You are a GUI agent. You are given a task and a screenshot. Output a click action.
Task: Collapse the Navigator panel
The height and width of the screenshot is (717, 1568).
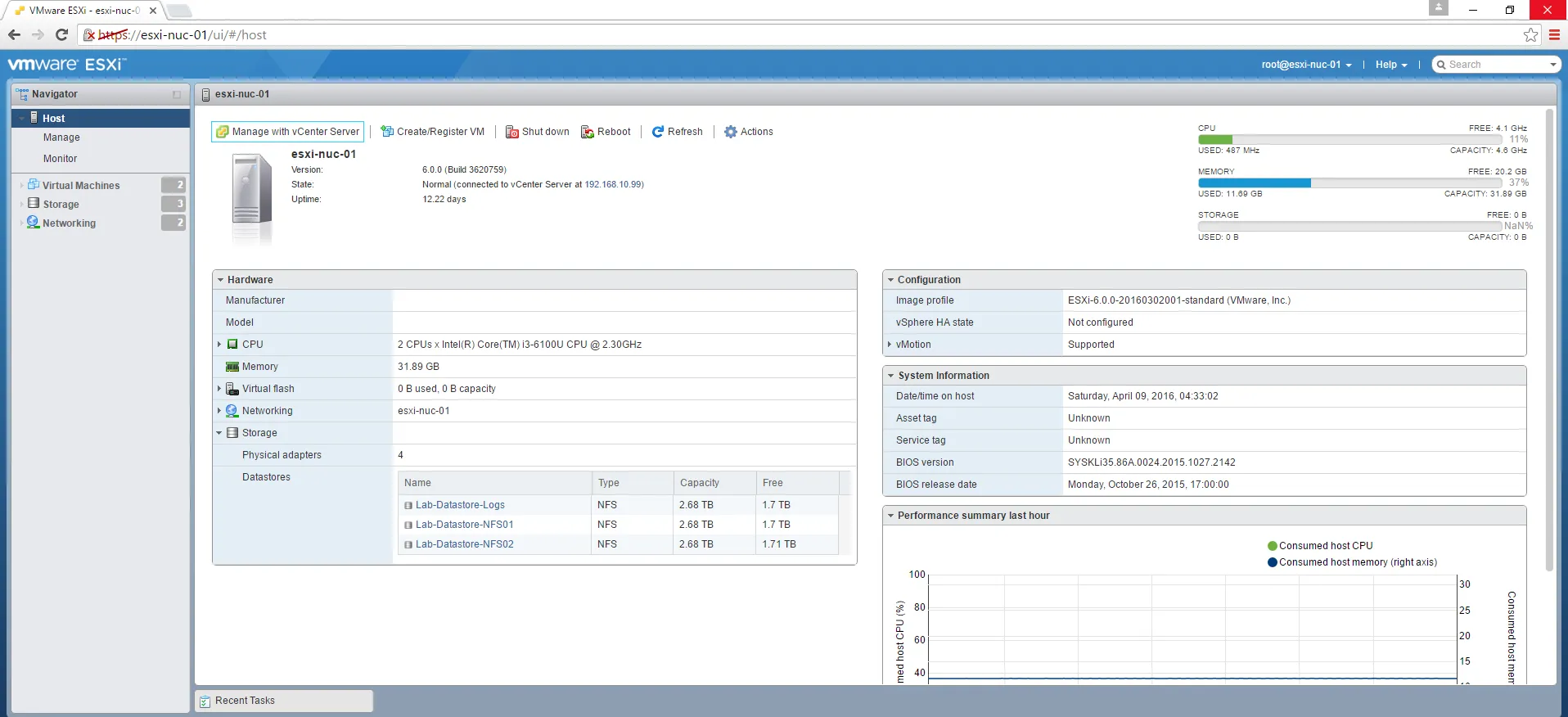(x=177, y=95)
